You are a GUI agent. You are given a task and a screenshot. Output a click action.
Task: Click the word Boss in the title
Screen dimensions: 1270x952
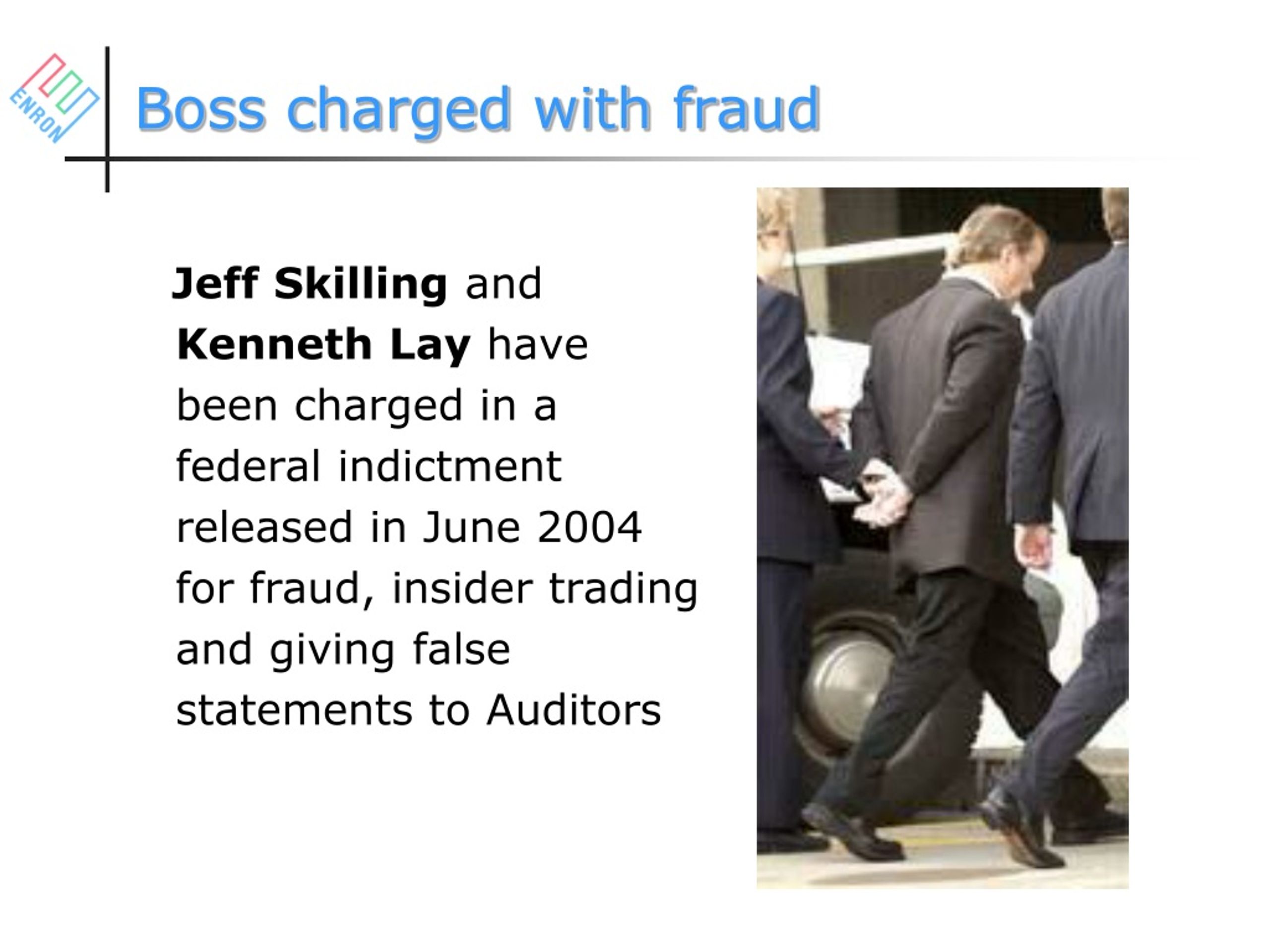[201, 109]
